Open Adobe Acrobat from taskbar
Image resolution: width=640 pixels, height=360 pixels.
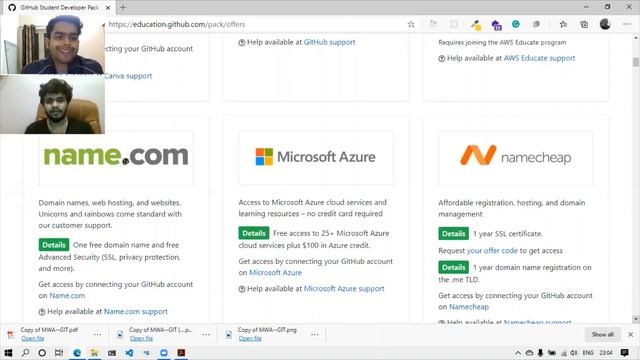click(x=181, y=353)
